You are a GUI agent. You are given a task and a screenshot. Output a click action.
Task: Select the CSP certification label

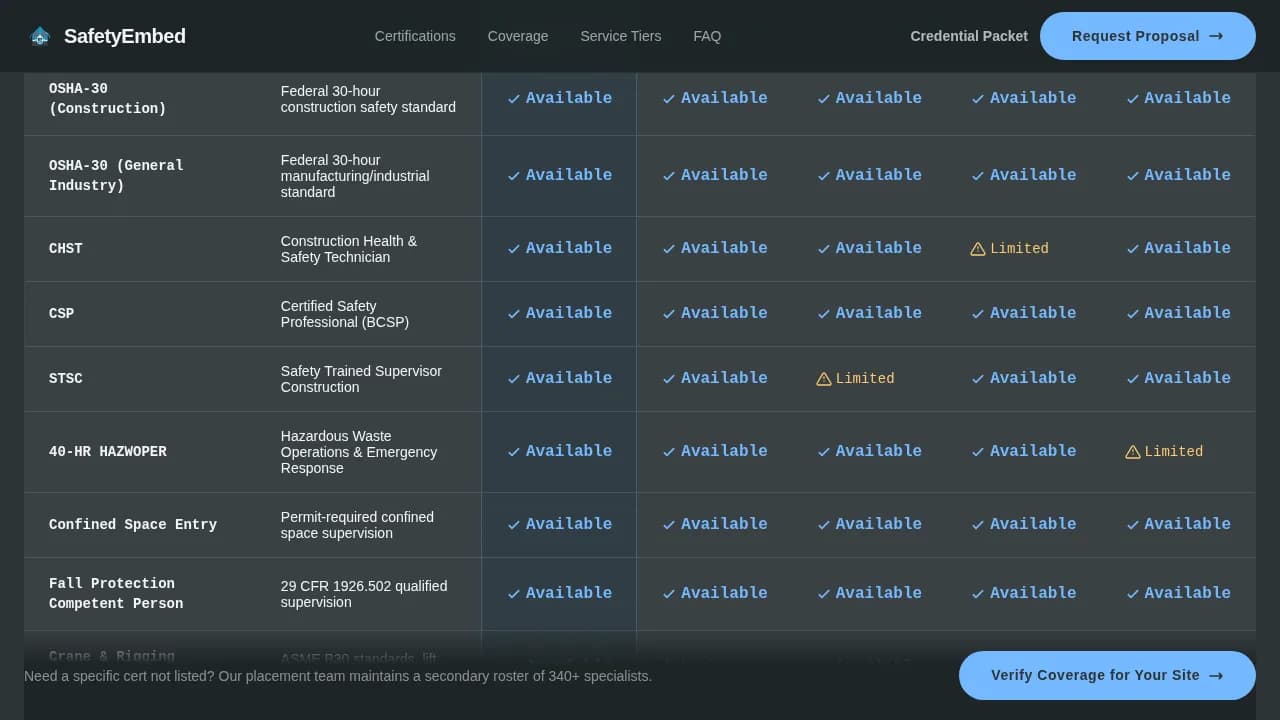coord(62,313)
